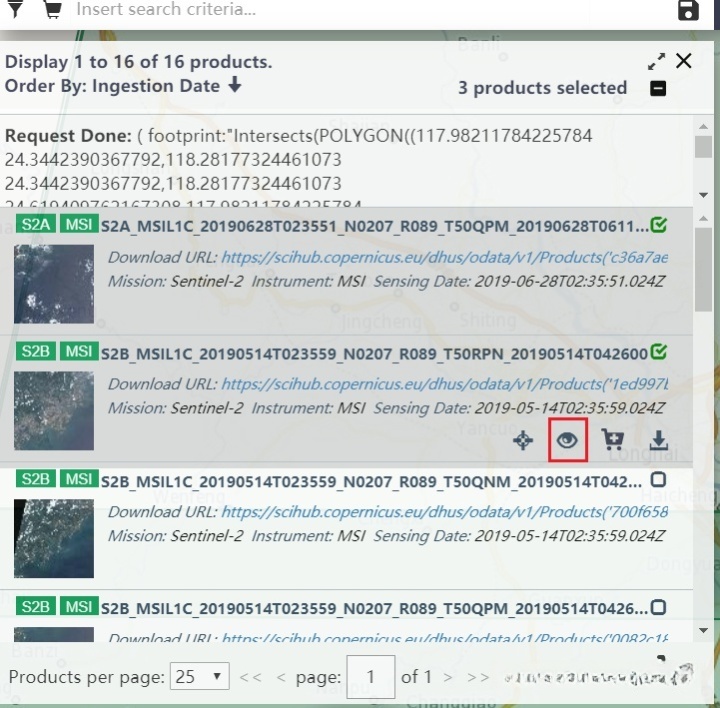Viewport: 720px width, 708px height.
Task: Go to previous results page
Action: coord(281,677)
